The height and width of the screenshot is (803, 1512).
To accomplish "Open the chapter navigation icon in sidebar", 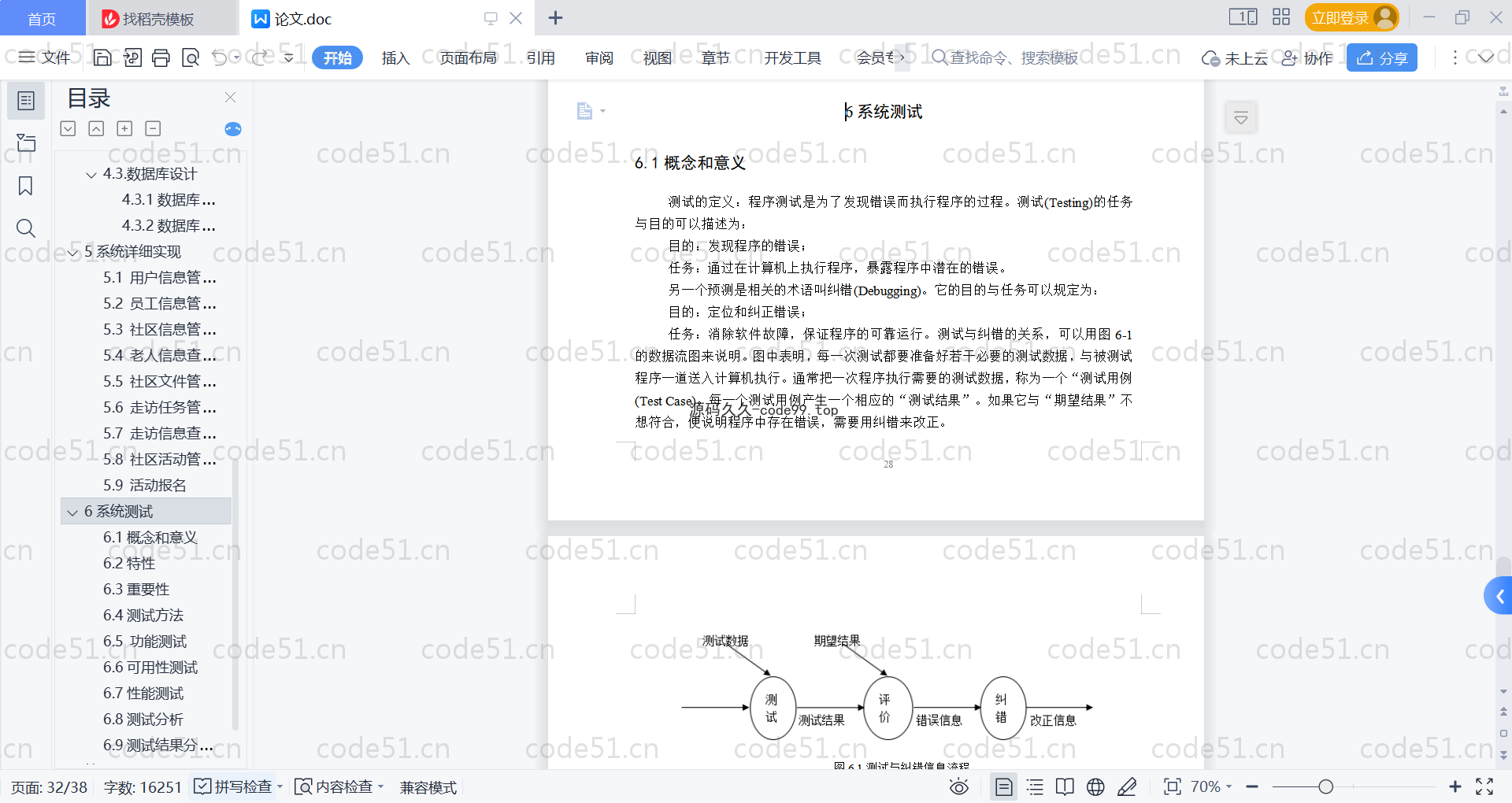I will (26, 142).
